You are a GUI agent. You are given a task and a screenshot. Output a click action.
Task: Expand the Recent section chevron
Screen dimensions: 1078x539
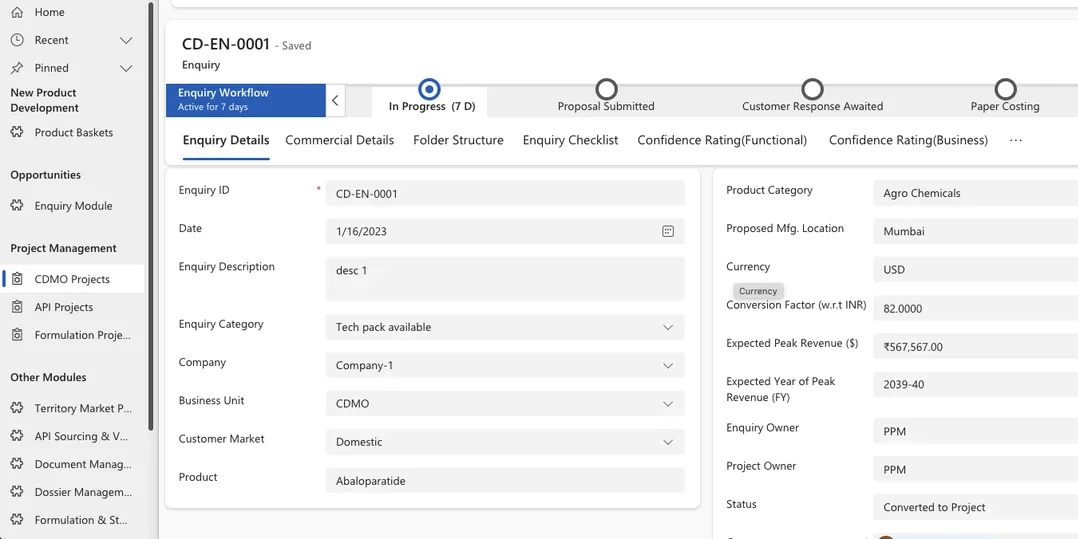(x=126, y=41)
